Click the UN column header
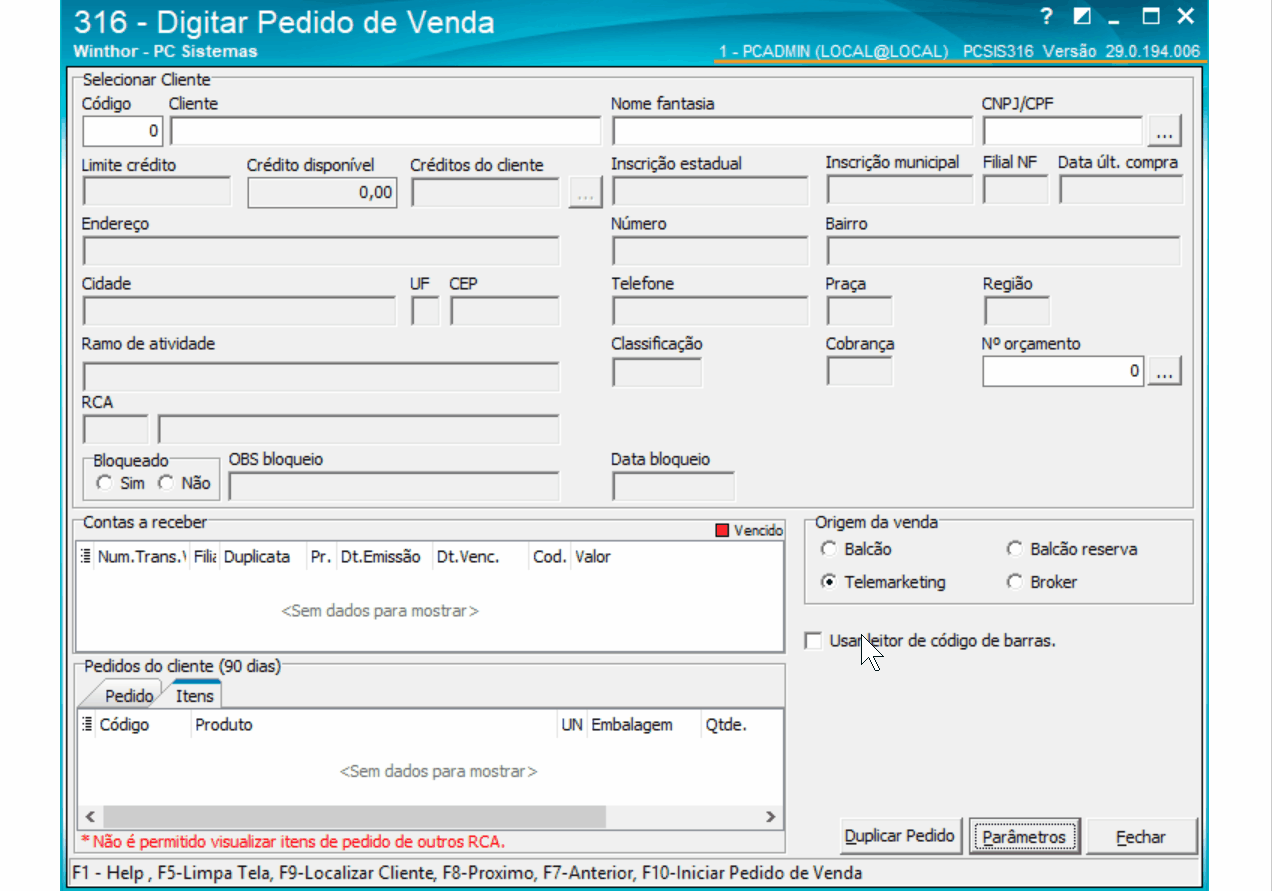This screenshot has width=1272, height=891. 572,725
